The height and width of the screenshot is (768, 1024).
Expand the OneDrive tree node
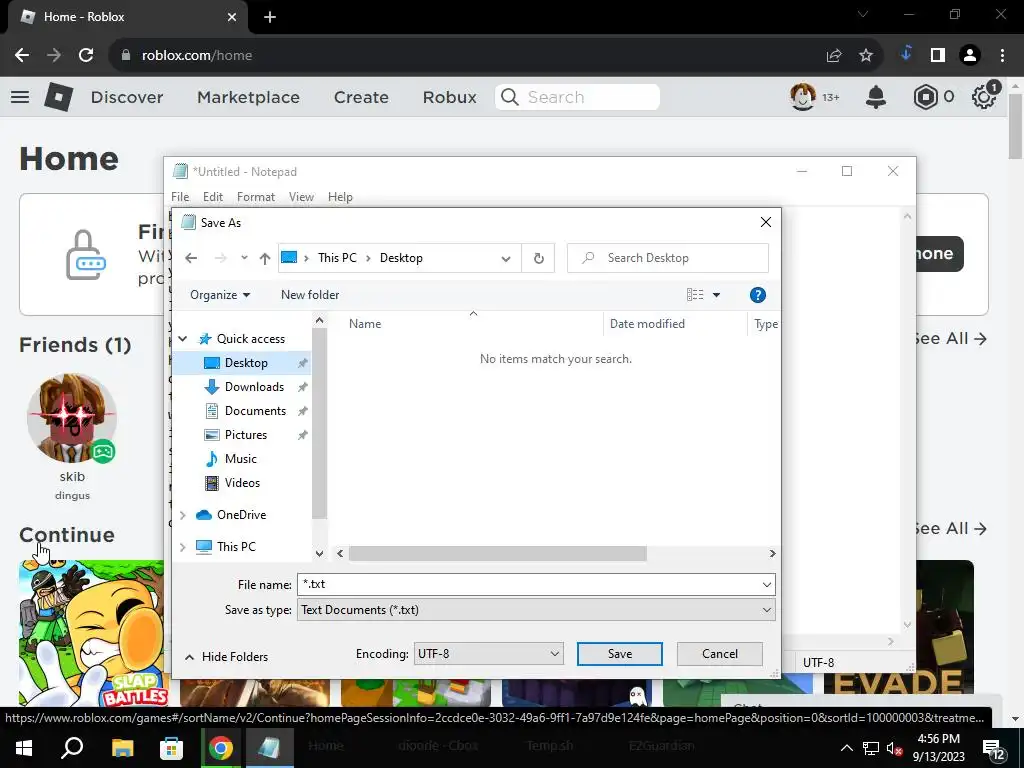(x=183, y=515)
